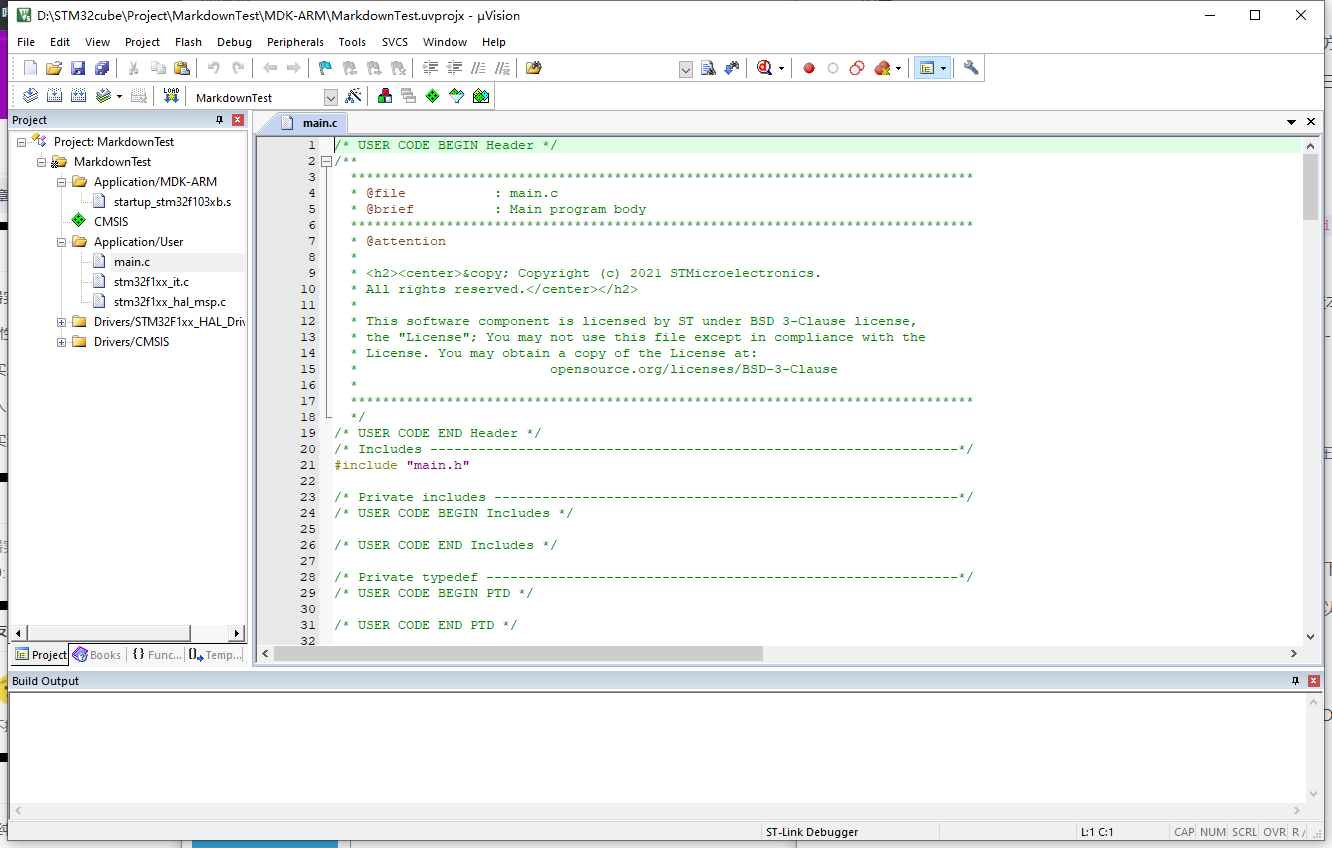Open the Flash menu
The image size is (1332, 848).
188,42
